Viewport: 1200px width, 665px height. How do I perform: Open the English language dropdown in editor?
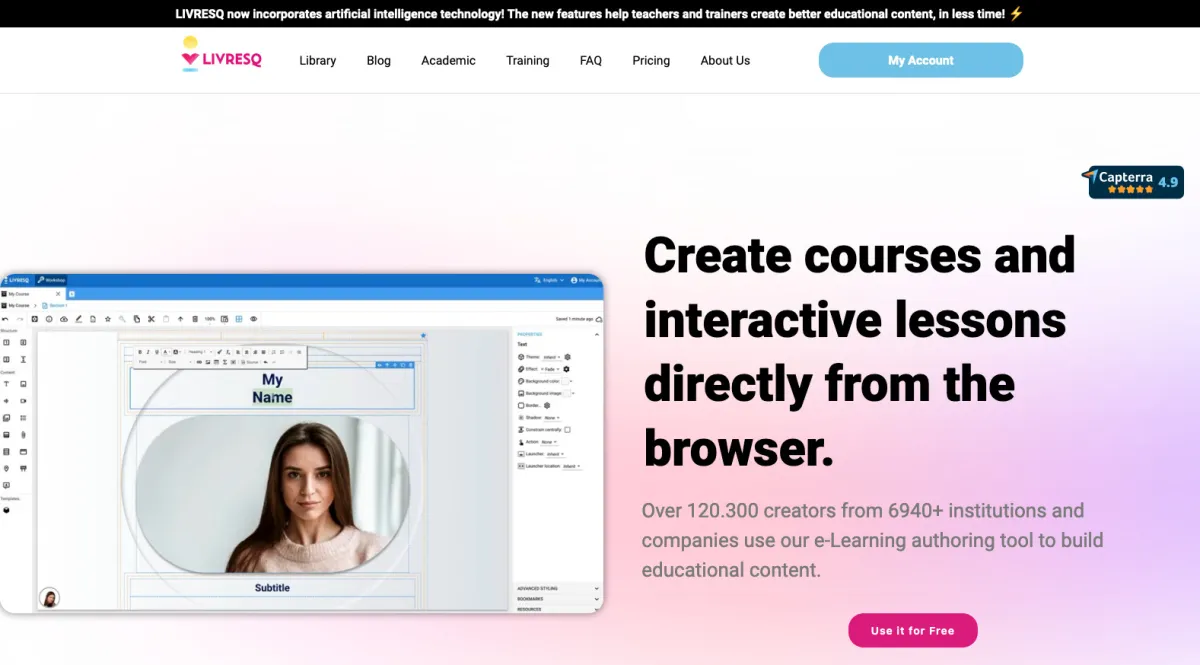click(549, 280)
